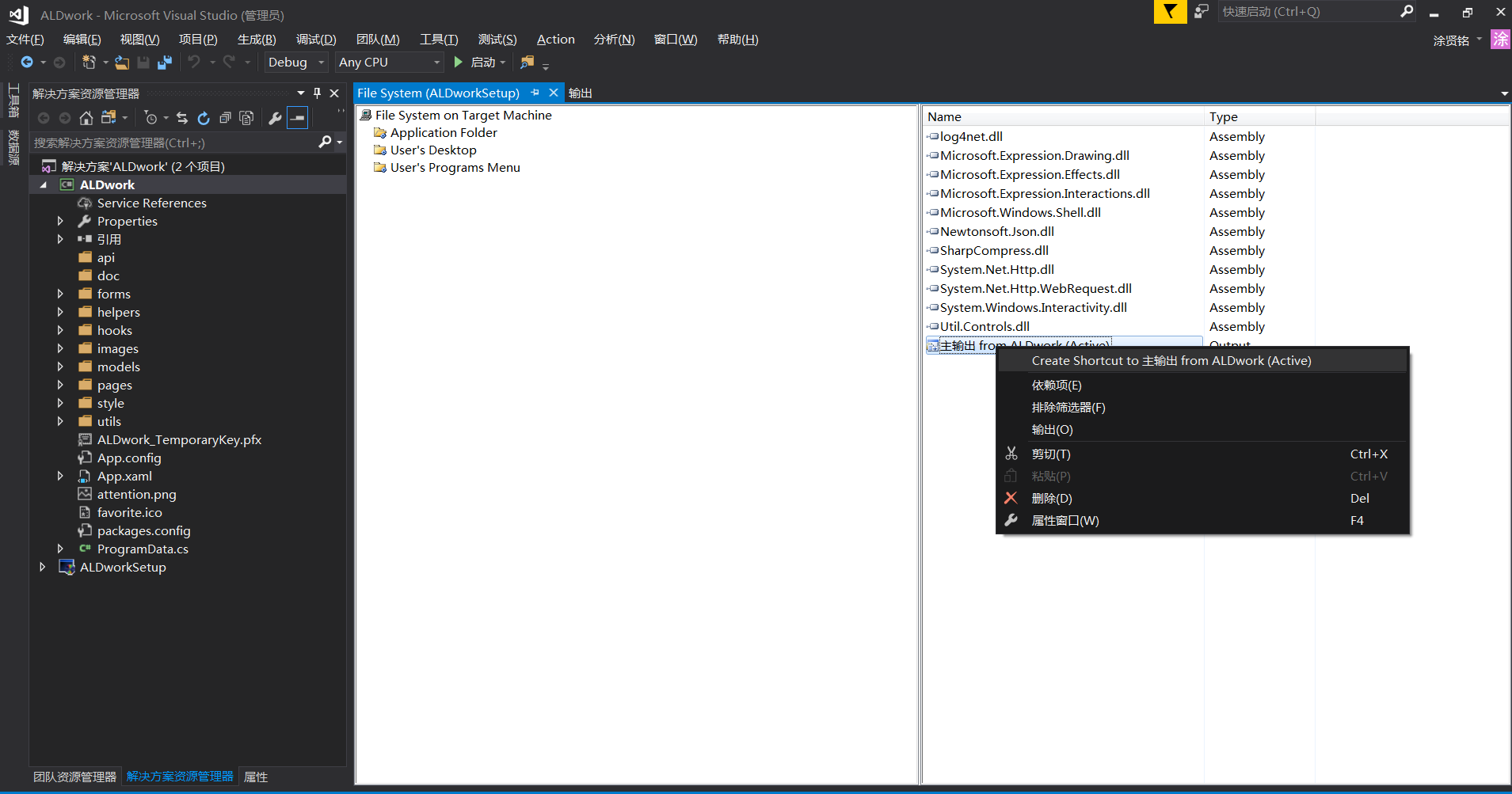The image size is (1512, 794).
Task: Click the Find in Files icon
Action: (527, 62)
